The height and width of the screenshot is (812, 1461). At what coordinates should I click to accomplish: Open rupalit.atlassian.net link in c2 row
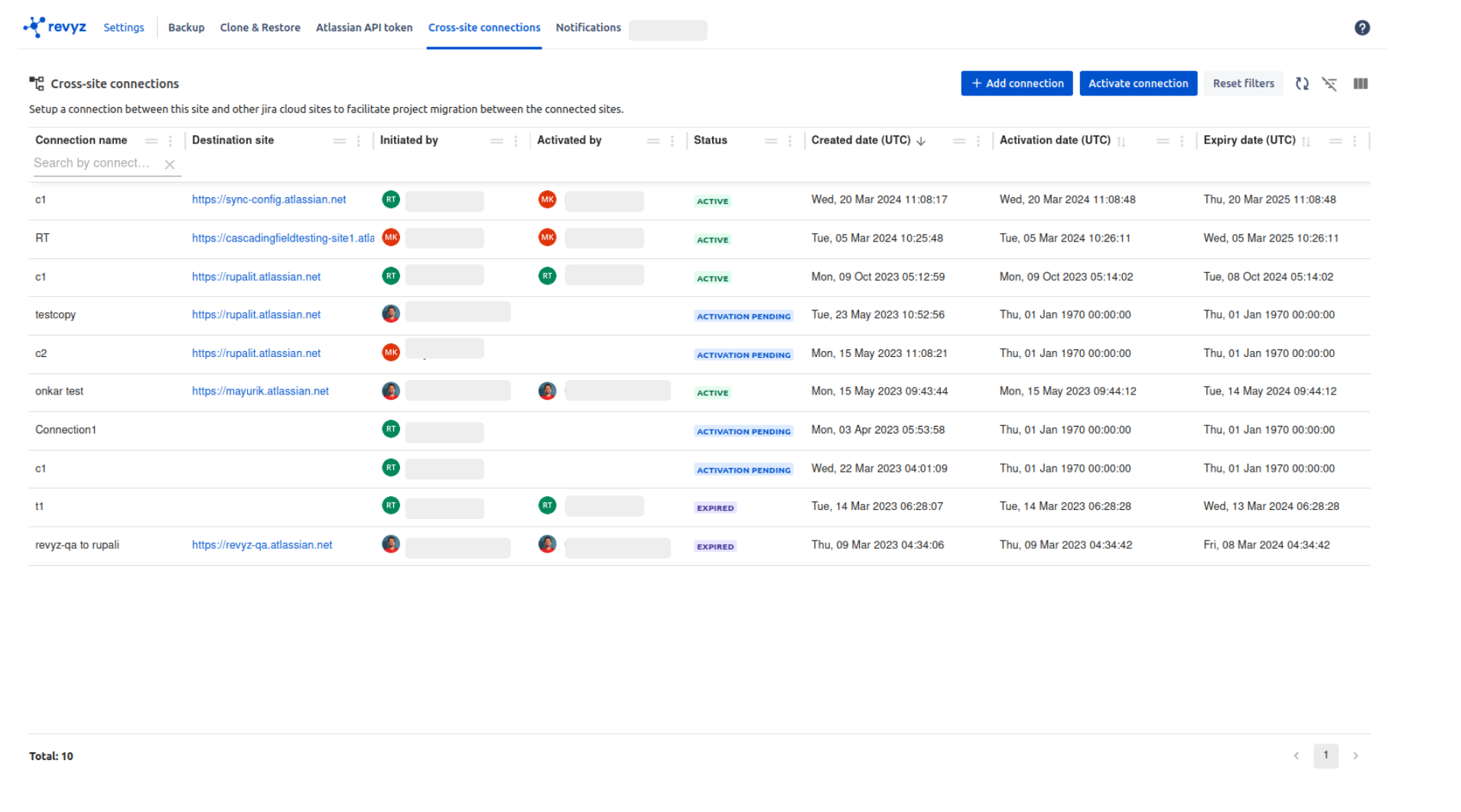(256, 354)
